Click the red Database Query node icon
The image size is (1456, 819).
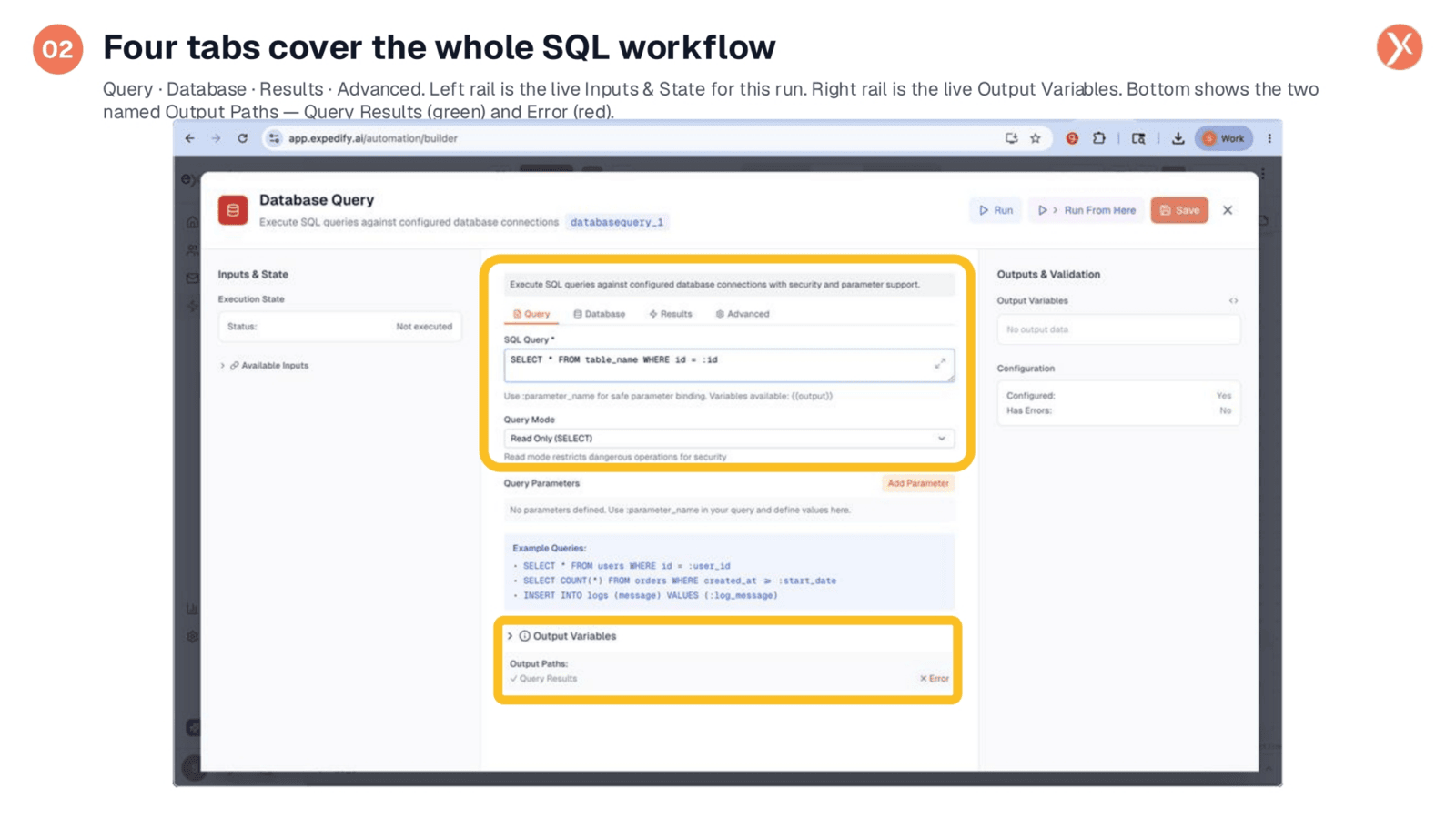point(233,210)
